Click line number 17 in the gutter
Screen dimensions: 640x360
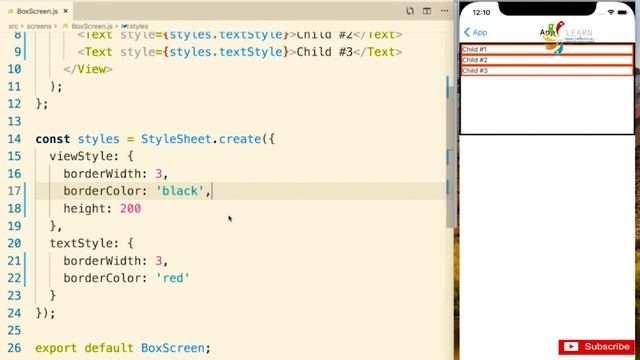click(14, 191)
